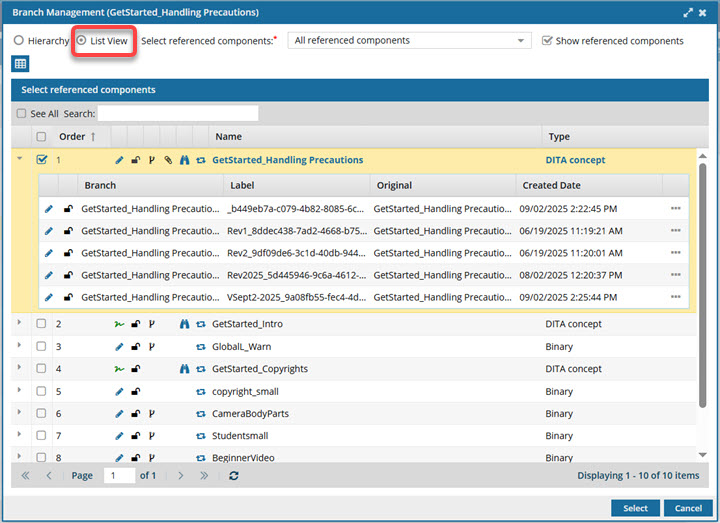Screen dimensions: 720x523
Task: Click the binoculars icon for GetStarted_Intro
Action: tap(184, 324)
